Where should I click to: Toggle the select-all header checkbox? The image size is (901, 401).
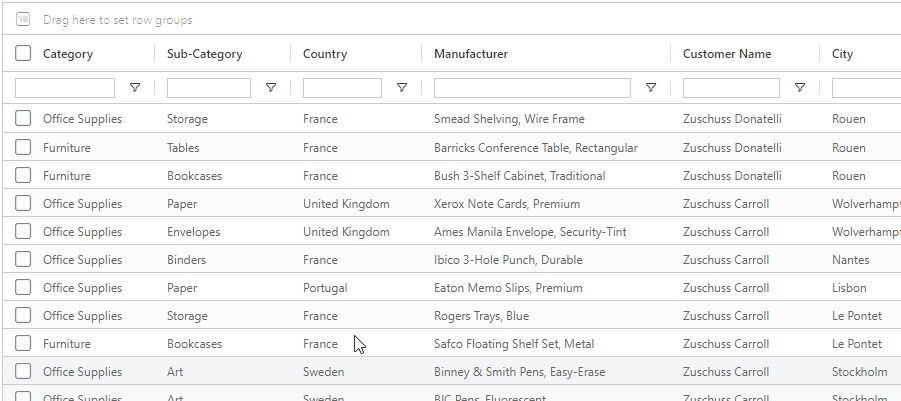click(x=23, y=54)
